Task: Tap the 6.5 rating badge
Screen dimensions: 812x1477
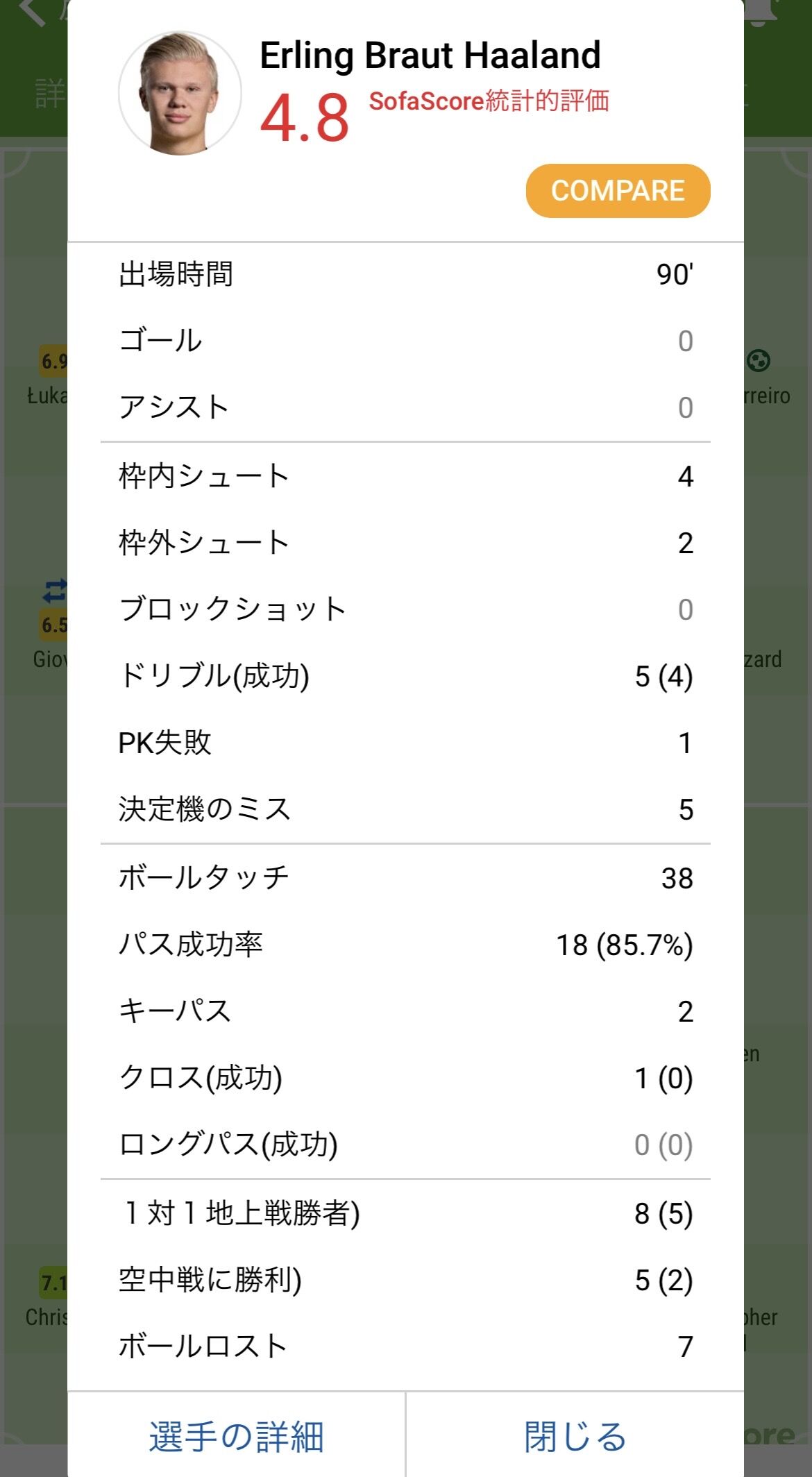Action: tap(53, 625)
